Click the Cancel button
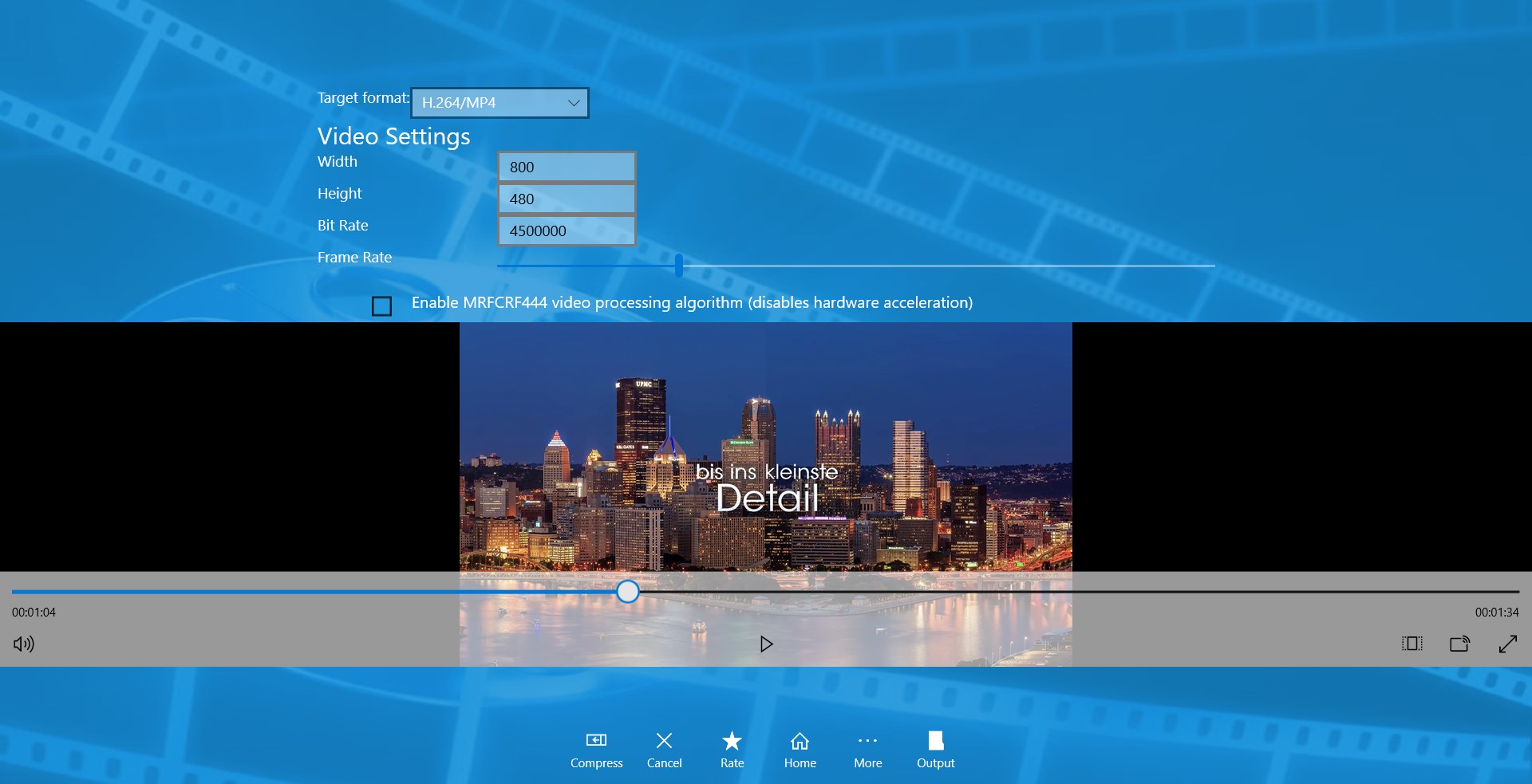This screenshot has height=784, width=1532. point(664,750)
